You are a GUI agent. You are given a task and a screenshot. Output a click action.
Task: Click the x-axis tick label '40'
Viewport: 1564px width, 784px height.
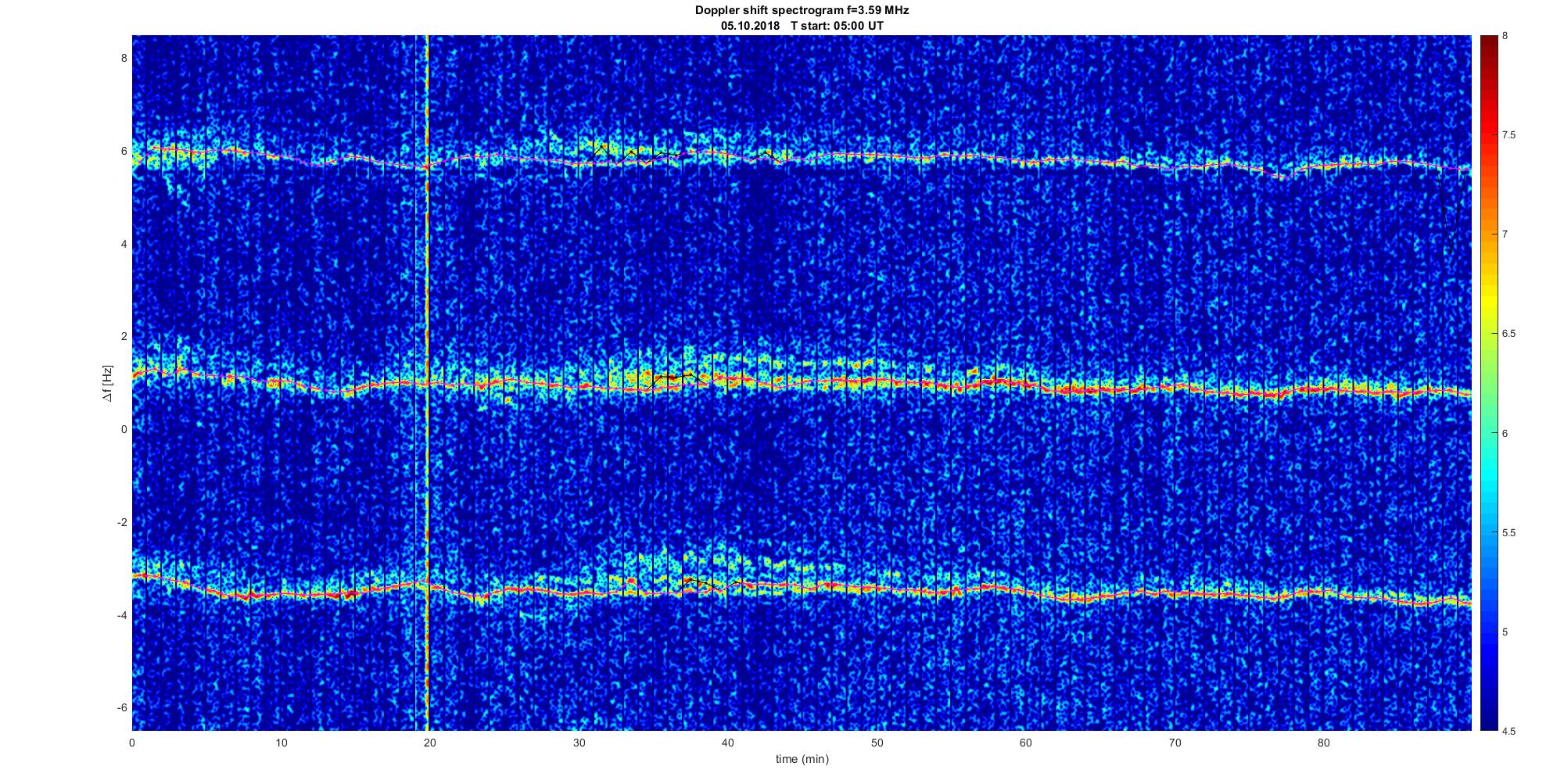(x=728, y=743)
